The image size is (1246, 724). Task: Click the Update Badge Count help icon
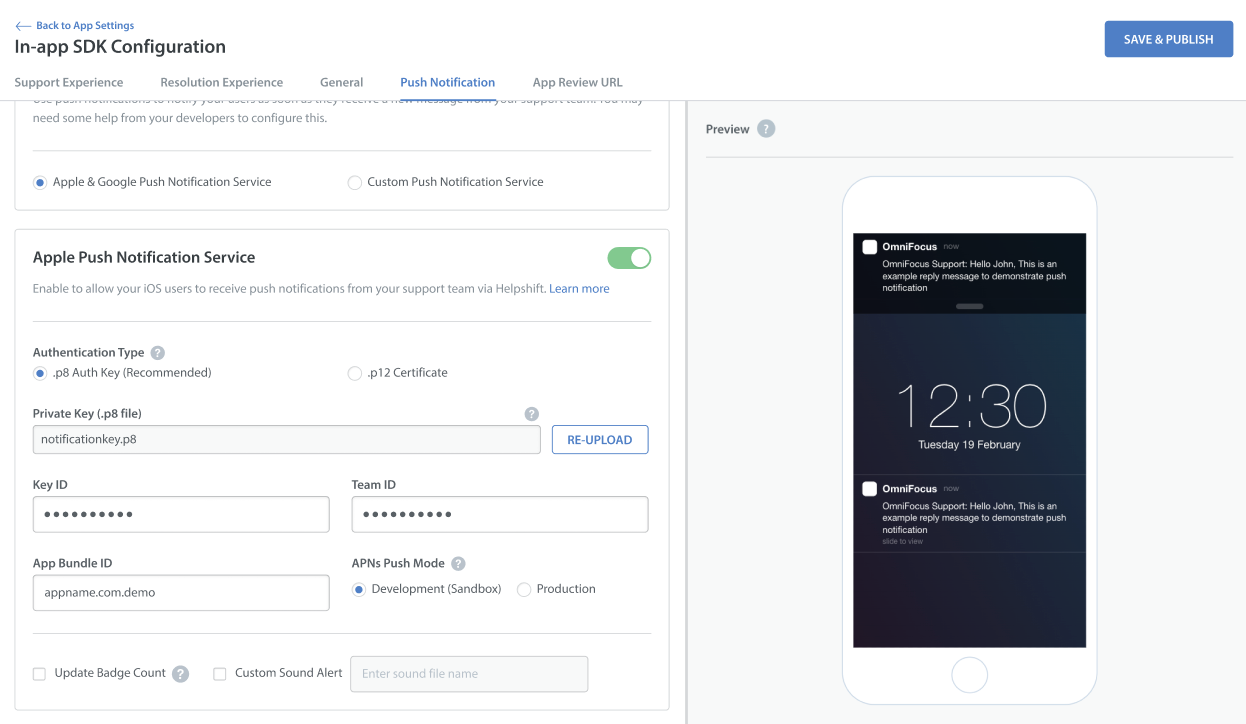181,674
